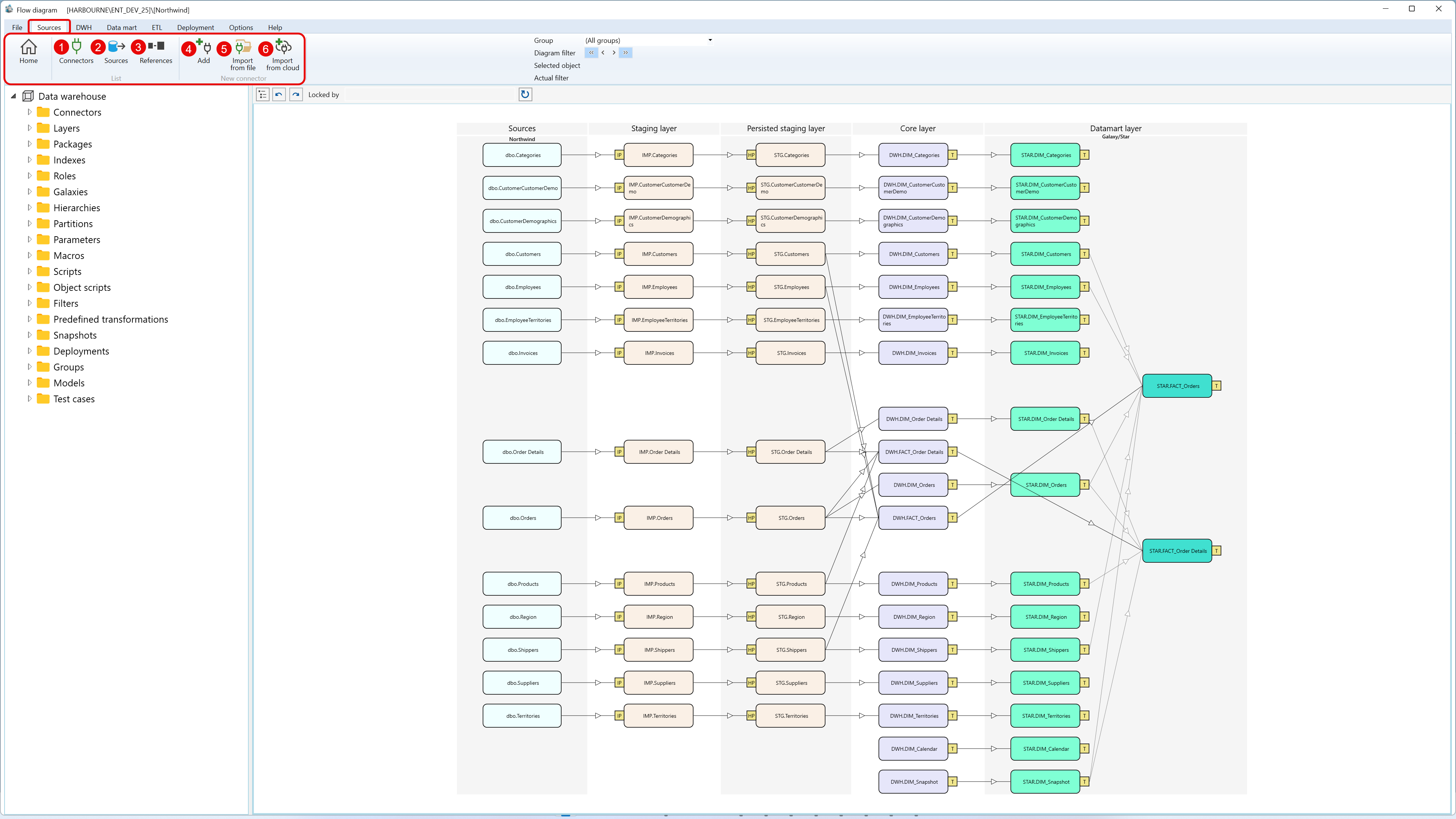The width and height of the screenshot is (1456, 819).
Task: Select the STAR.DIM_Calendar node
Action: click(x=1045, y=749)
